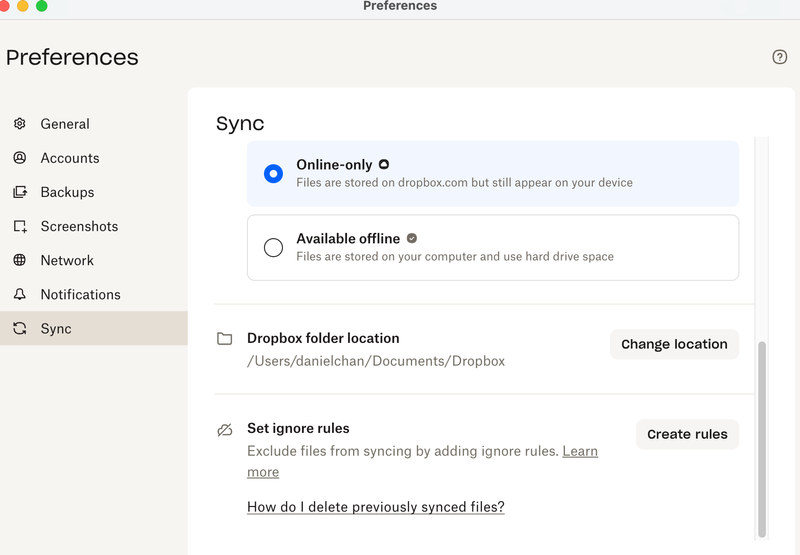Go to Notifications preferences
Viewport: 800px width, 555px height.
80,294
